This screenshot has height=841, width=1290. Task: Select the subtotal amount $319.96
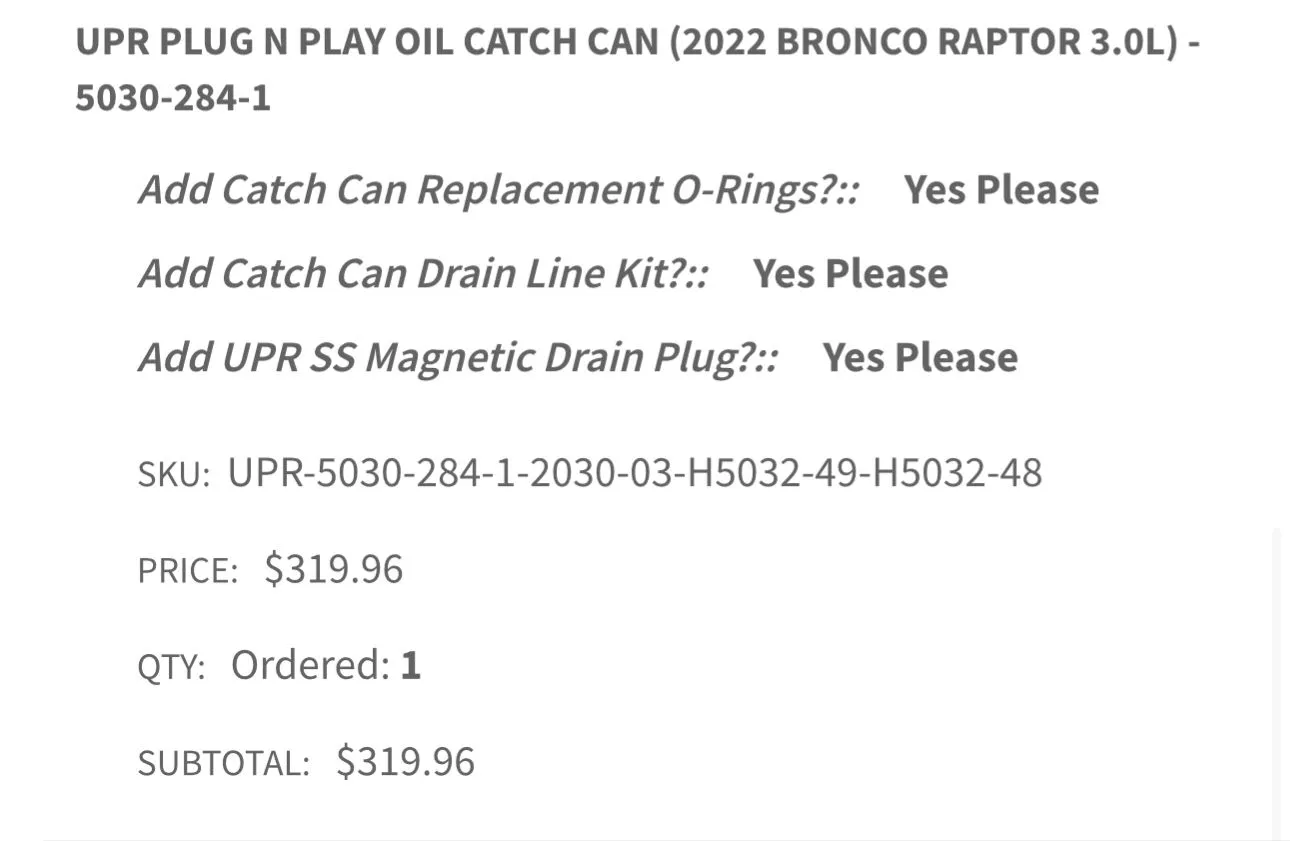[x=405, y=762]
